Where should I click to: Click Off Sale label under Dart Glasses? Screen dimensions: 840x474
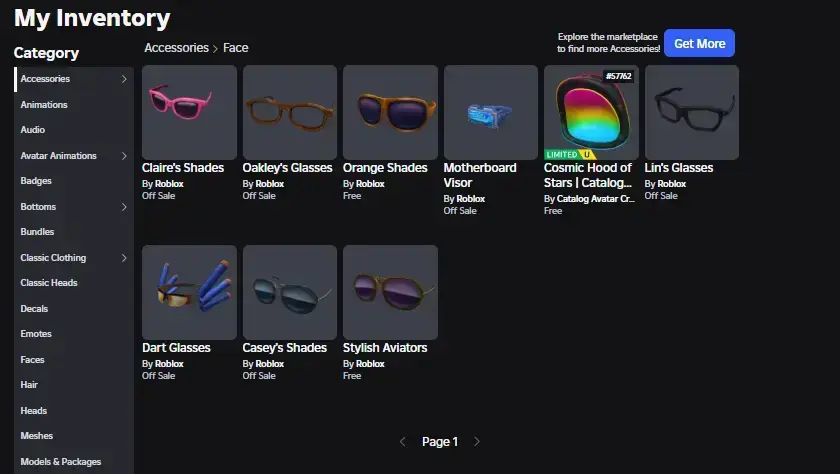click(159, 376)
